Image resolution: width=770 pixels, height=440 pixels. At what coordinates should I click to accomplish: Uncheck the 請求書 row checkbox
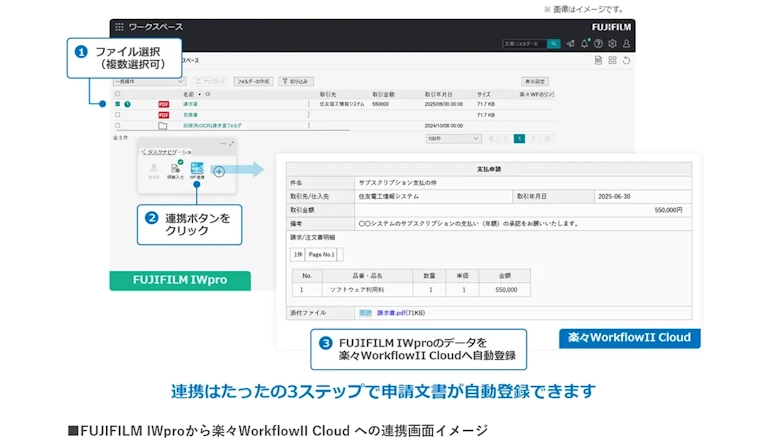click(117, 104)
